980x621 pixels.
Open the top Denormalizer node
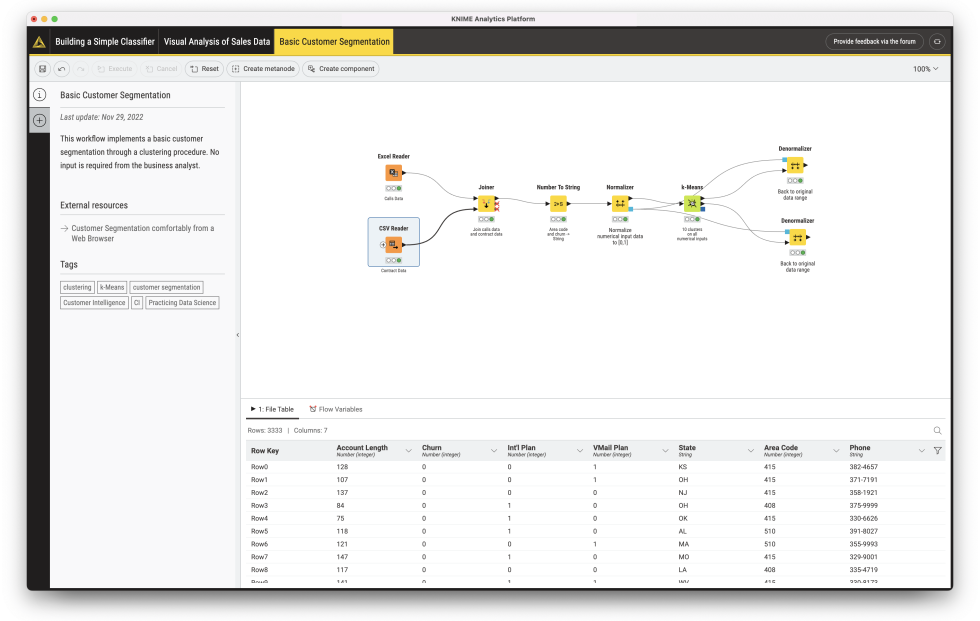click(x=797, y=163)
